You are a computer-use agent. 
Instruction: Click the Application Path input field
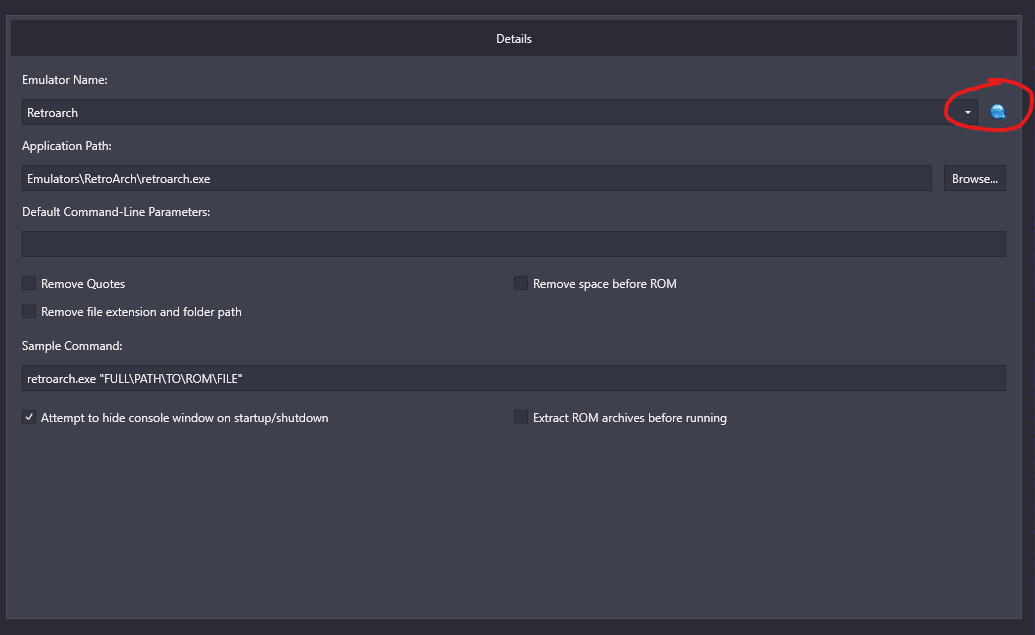point(477,178)
